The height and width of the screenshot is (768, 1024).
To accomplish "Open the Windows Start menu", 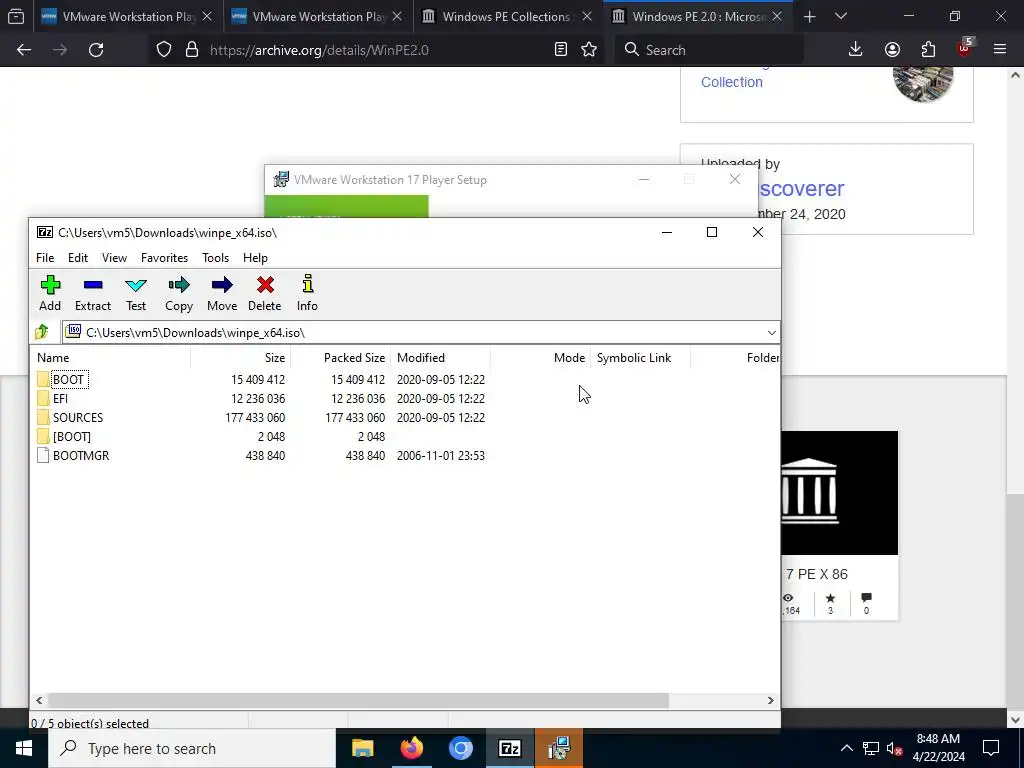I will (x=24, y=748).
